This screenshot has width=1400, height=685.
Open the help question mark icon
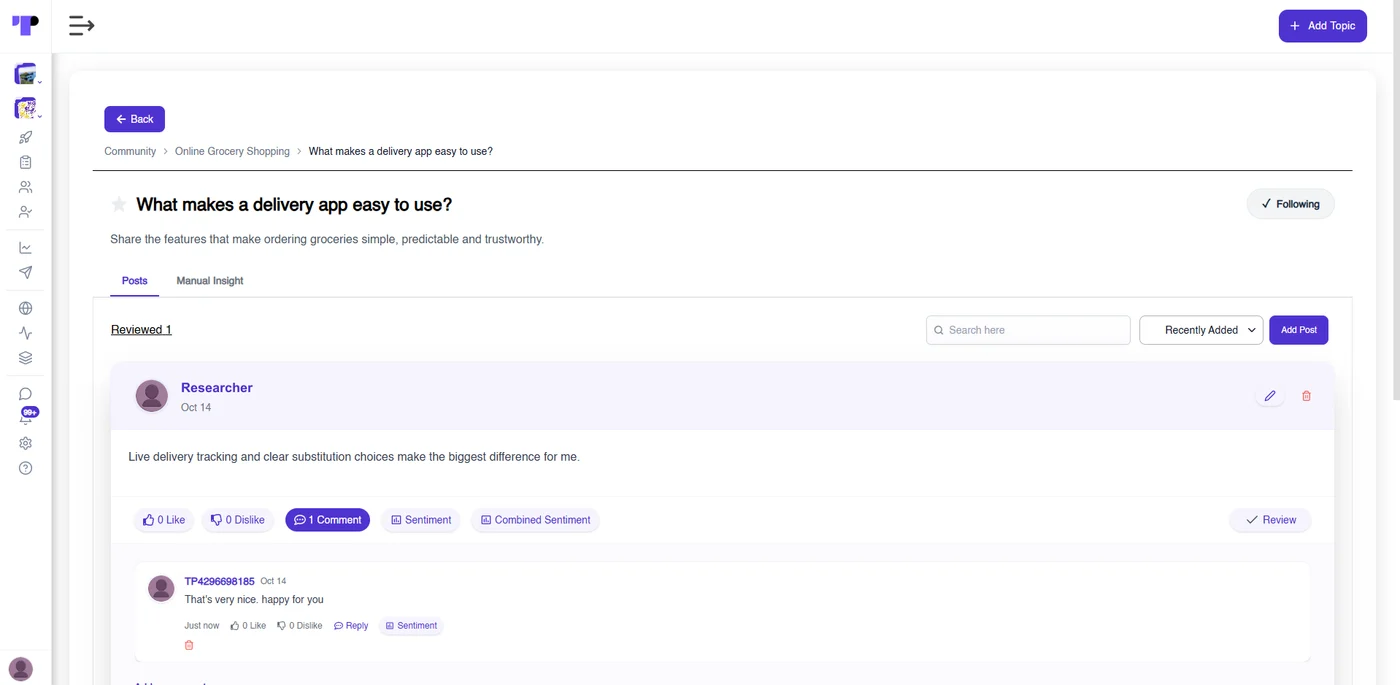pos(26,468)
